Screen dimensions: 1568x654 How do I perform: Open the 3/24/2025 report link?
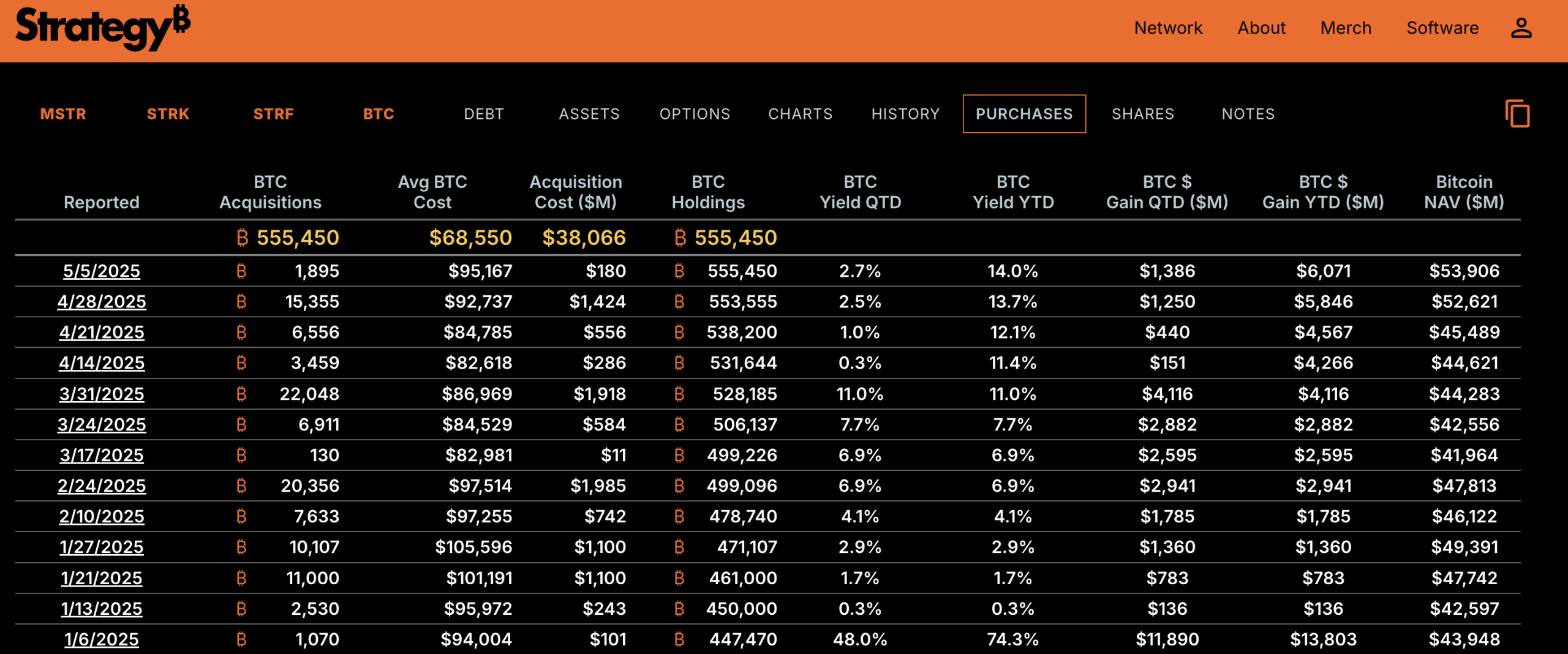[x=102, y=424]
